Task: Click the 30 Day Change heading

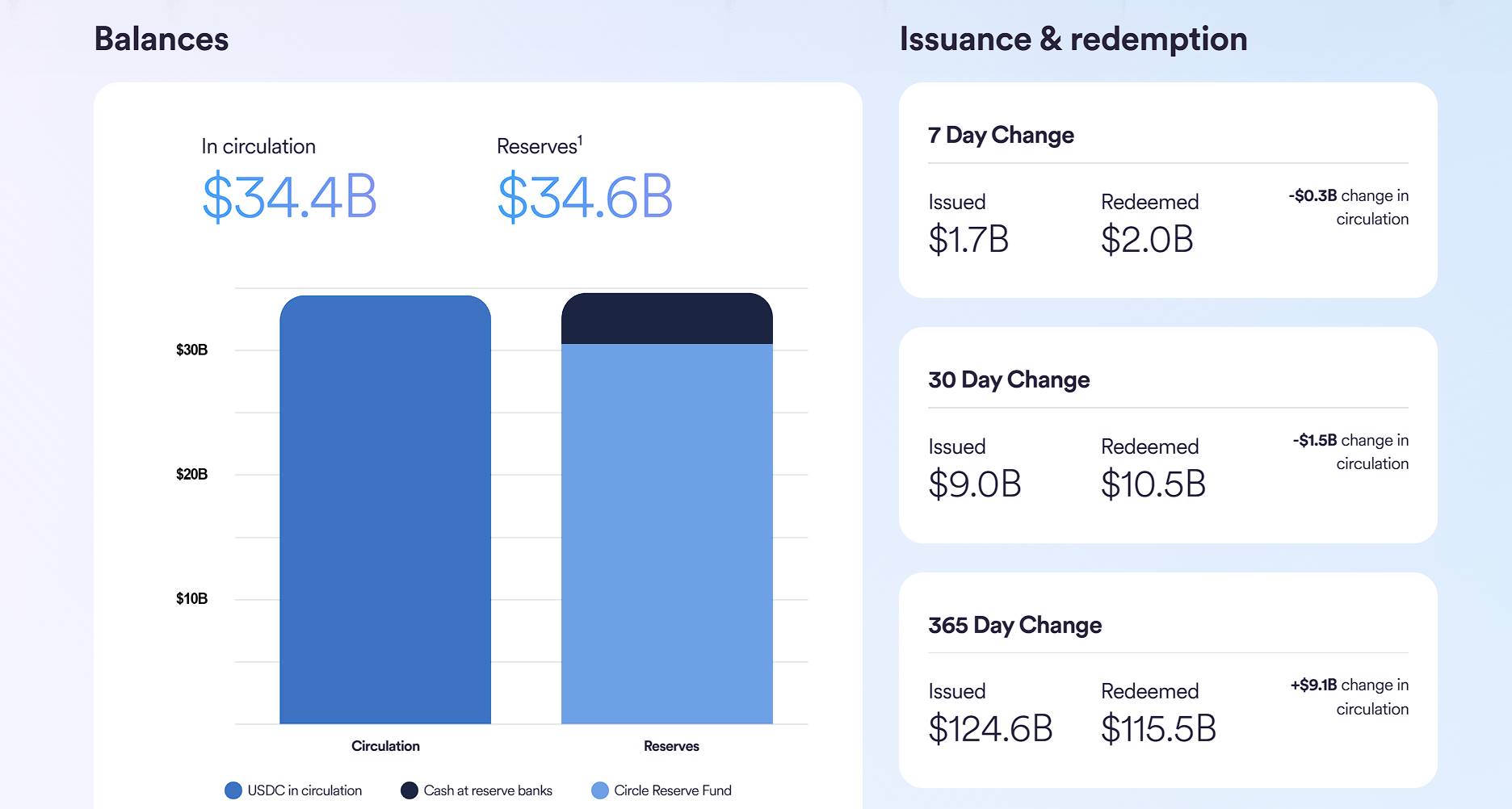Action: pyautogui.click(x=1009, y=379)
